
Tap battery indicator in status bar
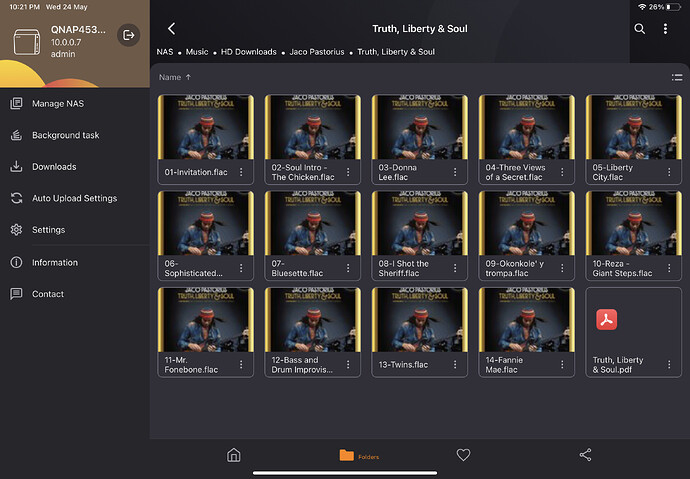(673, 7)
